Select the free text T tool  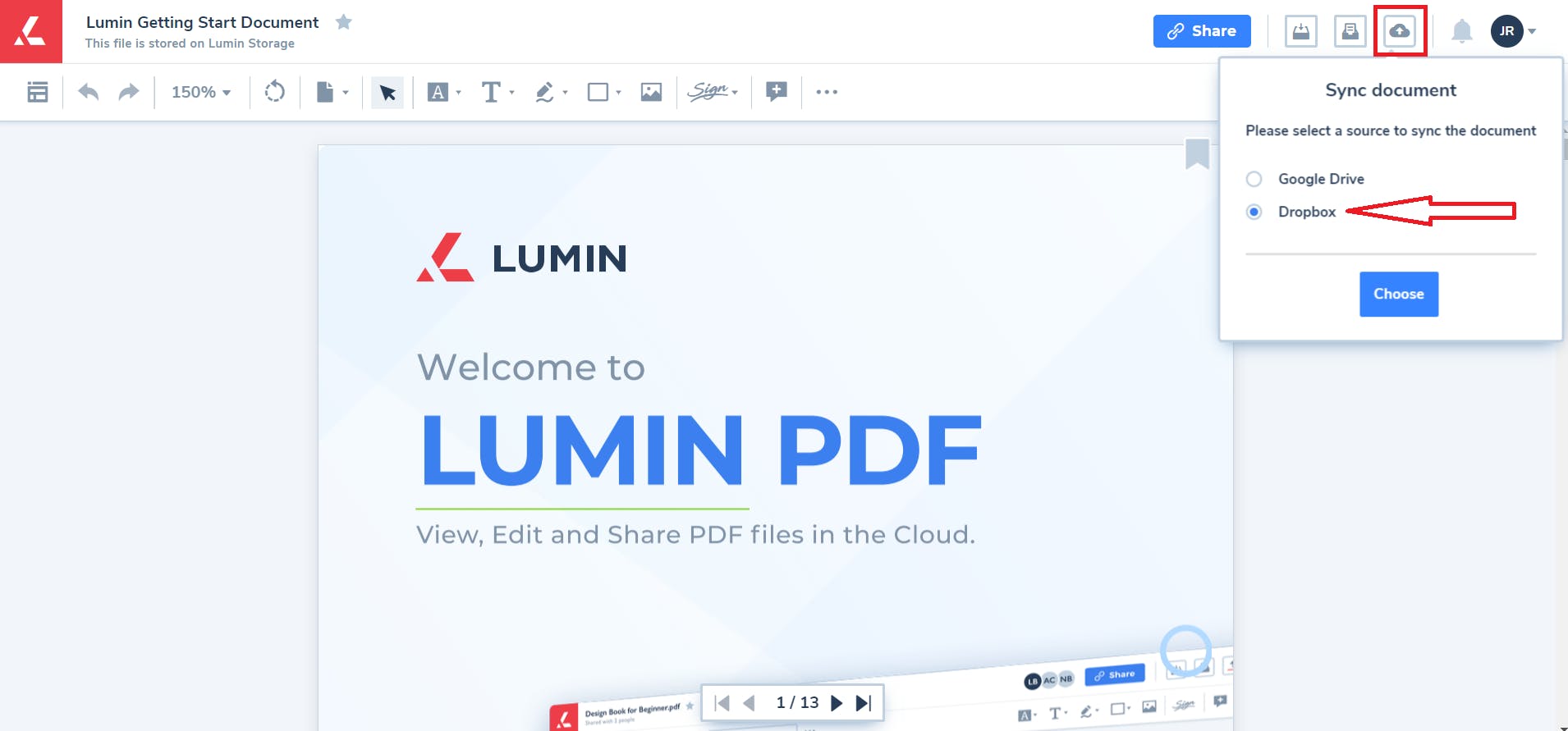pos(491,92)
